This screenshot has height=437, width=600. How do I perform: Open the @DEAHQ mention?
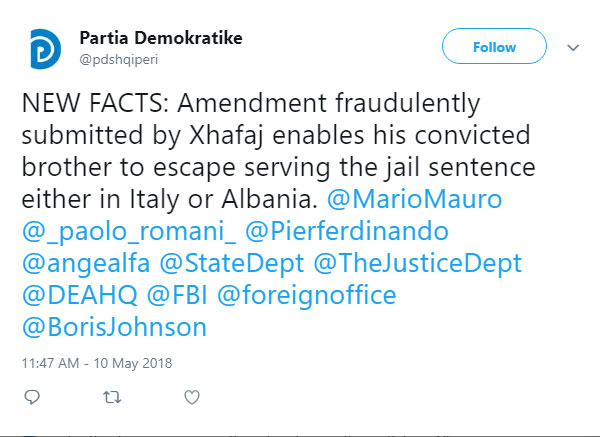click(x=71, y=296)
